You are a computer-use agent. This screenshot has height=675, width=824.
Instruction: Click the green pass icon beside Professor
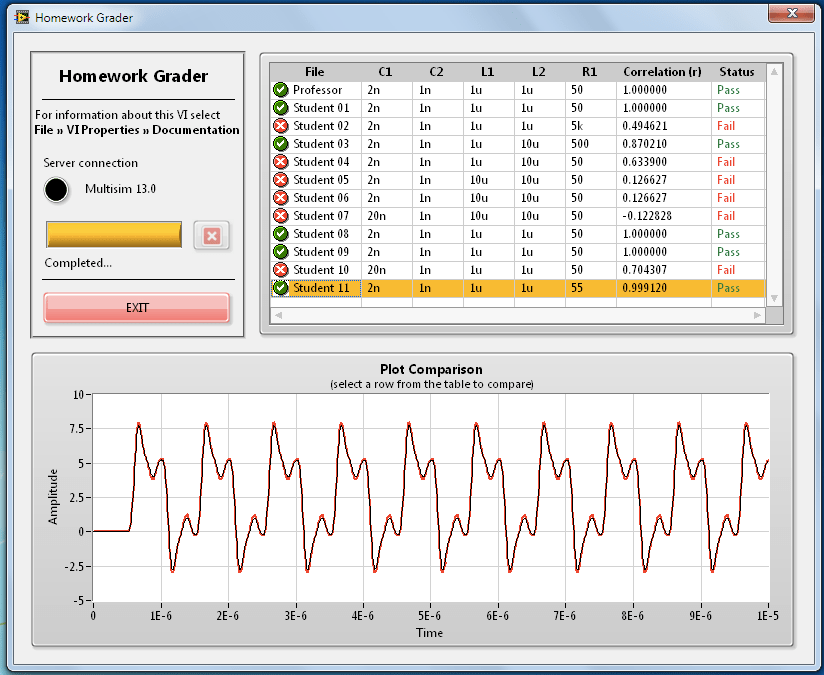(x=281, y=90)
